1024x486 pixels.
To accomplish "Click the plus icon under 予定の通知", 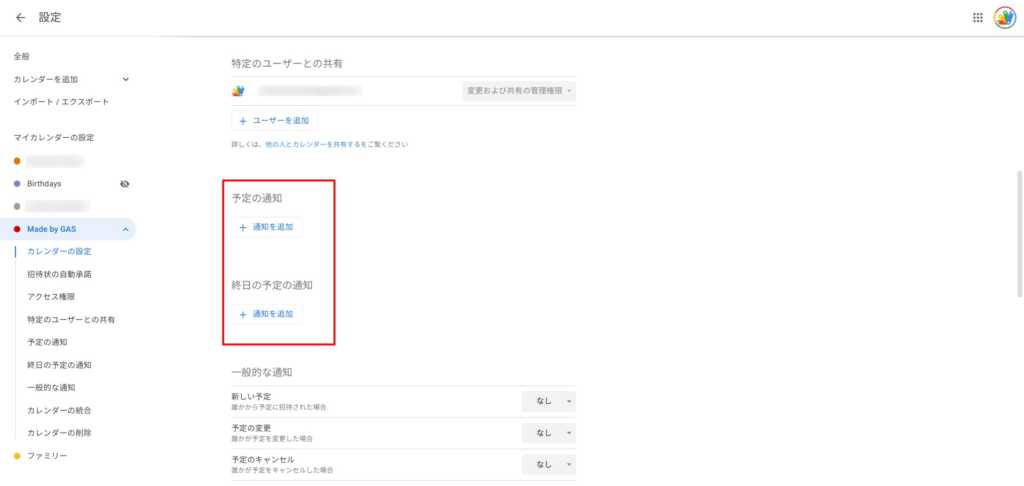I will [x=243, y=227].
